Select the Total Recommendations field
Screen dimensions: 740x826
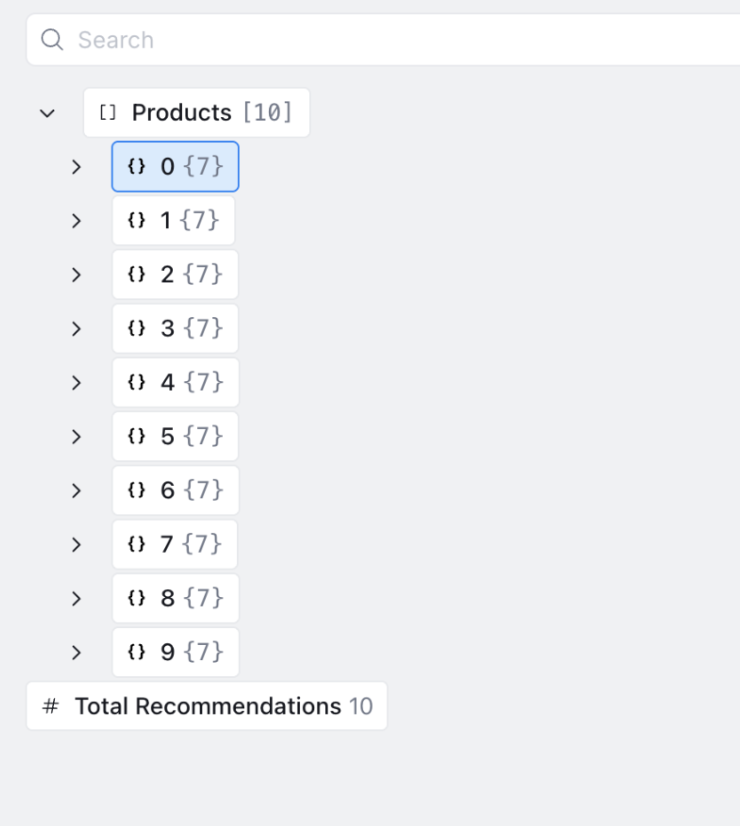[x=207, y=706]
